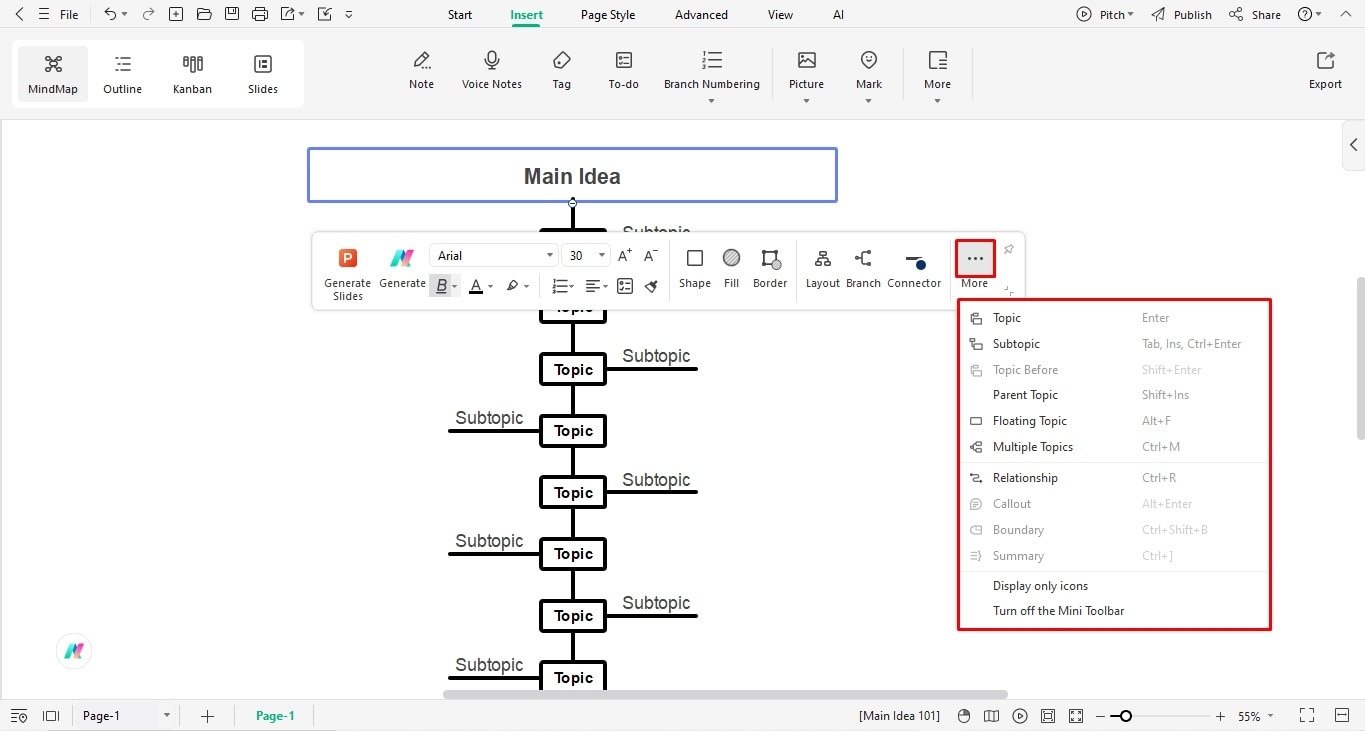Toggle bold formatting
The height and width of the screenshot is (731, 1365).
pos(441,286)
